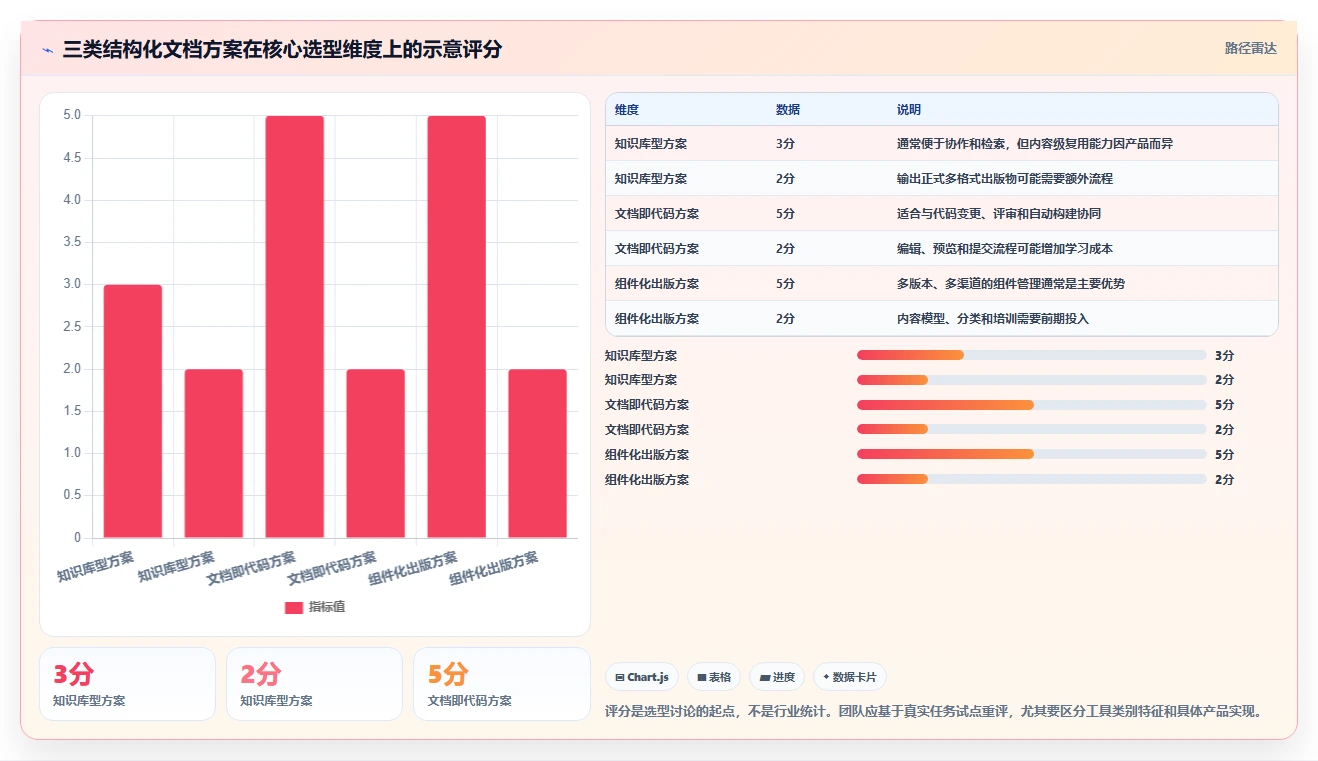
Task: Select the 表格 chip
Action: click(714, 677)
